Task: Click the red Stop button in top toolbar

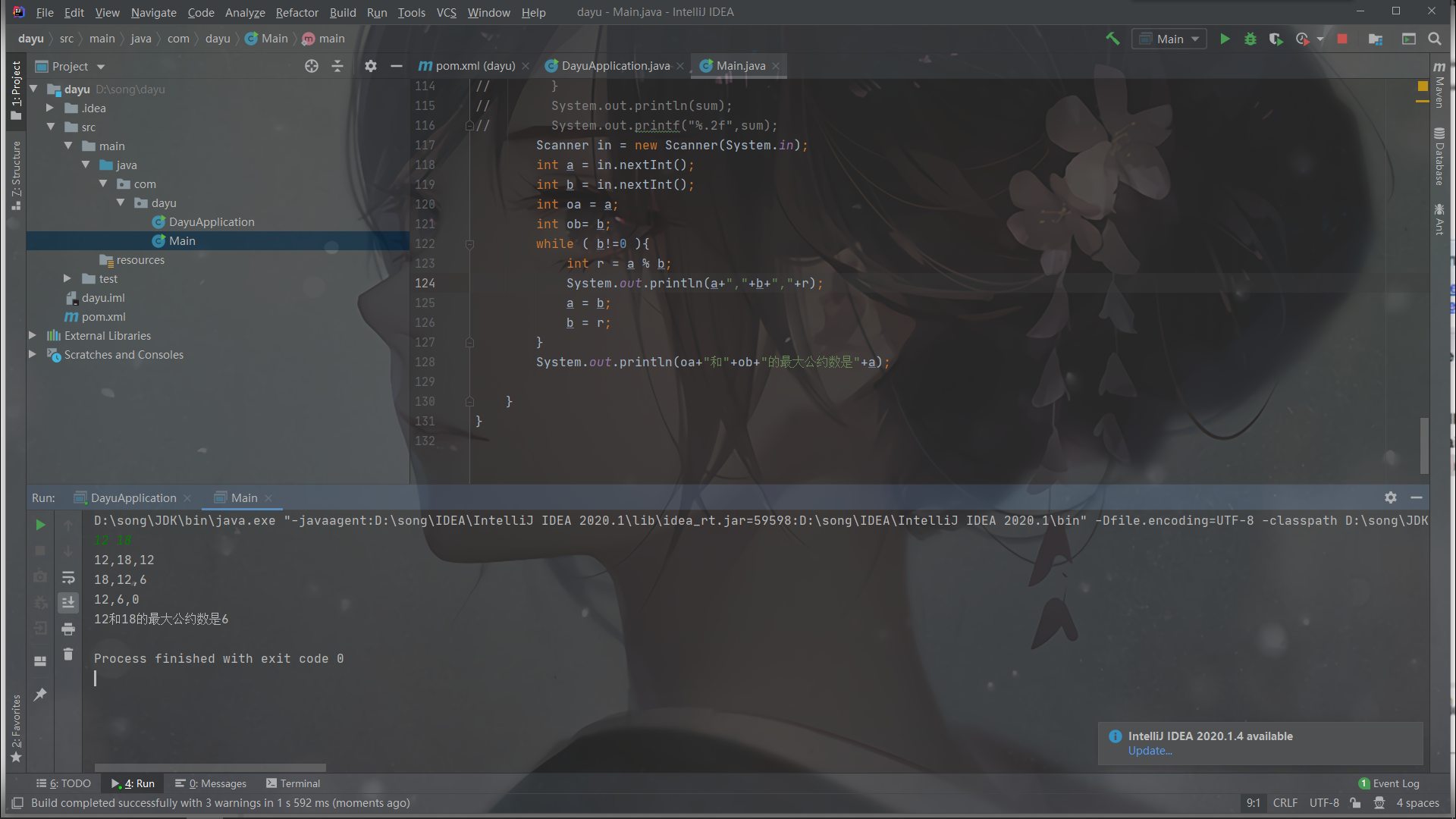Action: (x=1342, y=39)
